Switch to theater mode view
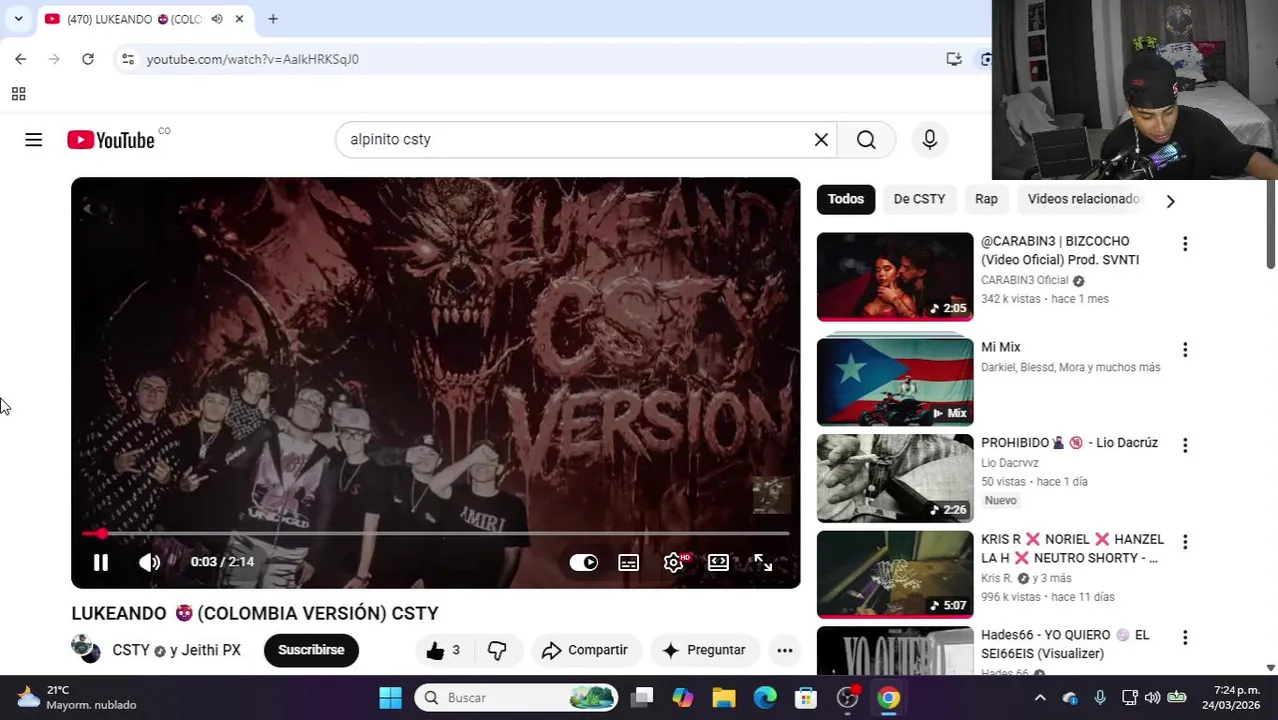Viewport: 1278px width, 720px height. pyautogui.click(x=718, y=562)
